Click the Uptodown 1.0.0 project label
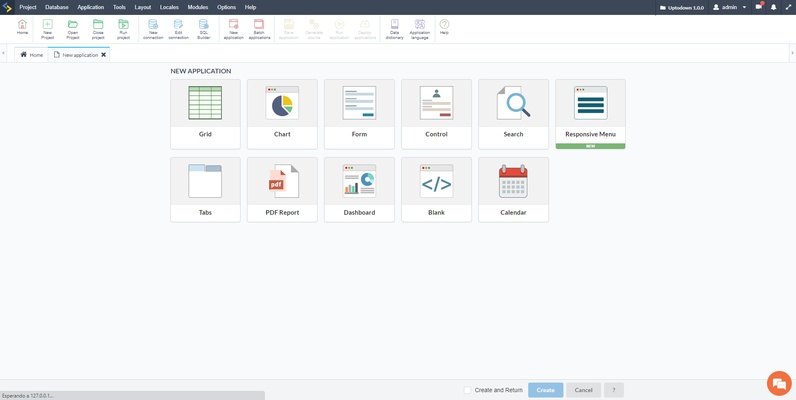796x400 pixels. tap(682, 8)
